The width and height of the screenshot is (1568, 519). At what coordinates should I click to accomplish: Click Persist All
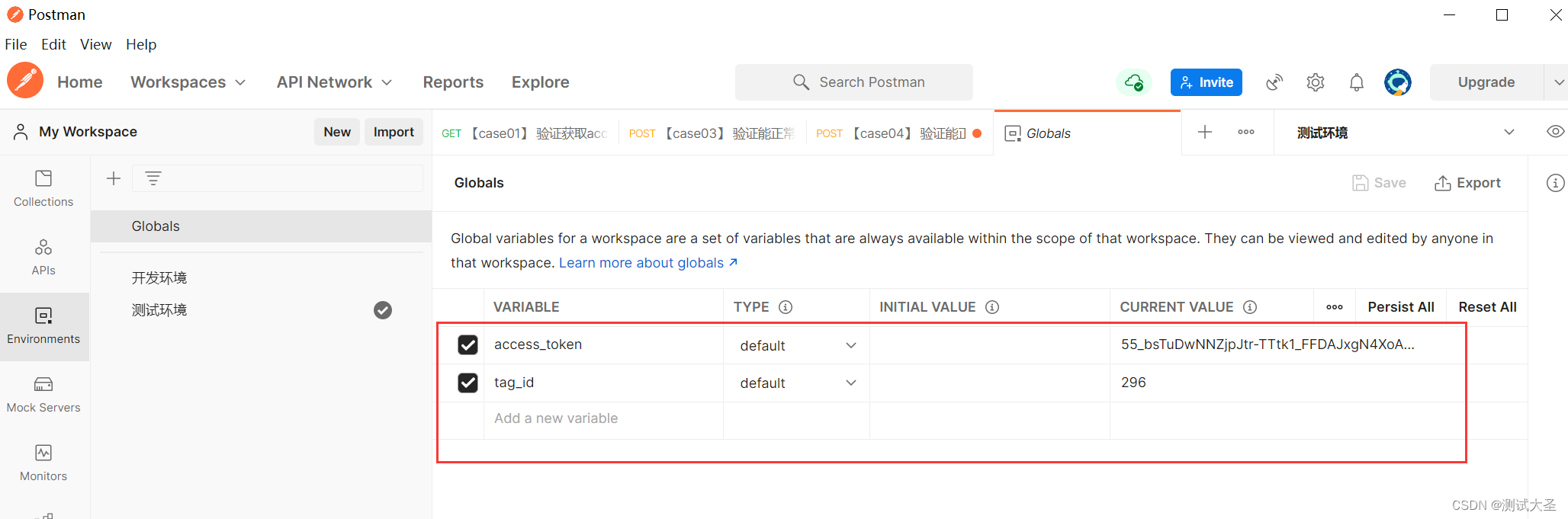[1401, 307]
